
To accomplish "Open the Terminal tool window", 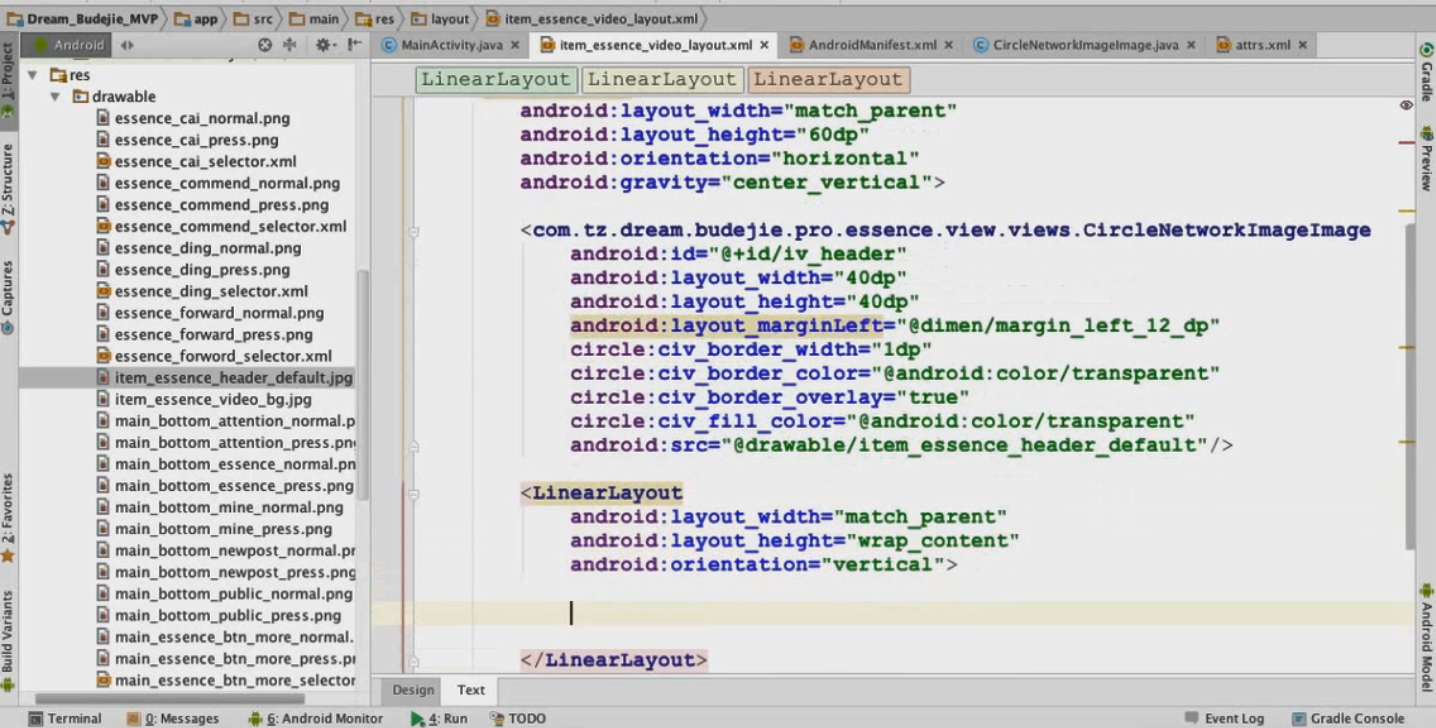I will 65,718.
